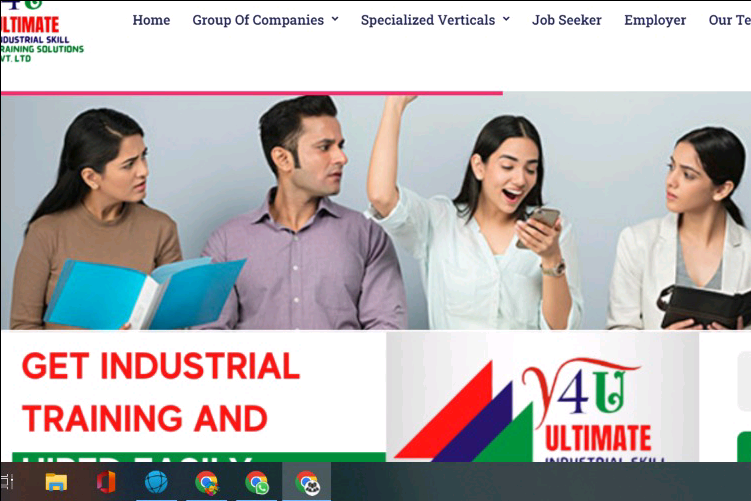The image size is (751, 501).
Task: Navigate to the Employer page
Action: 655,20
